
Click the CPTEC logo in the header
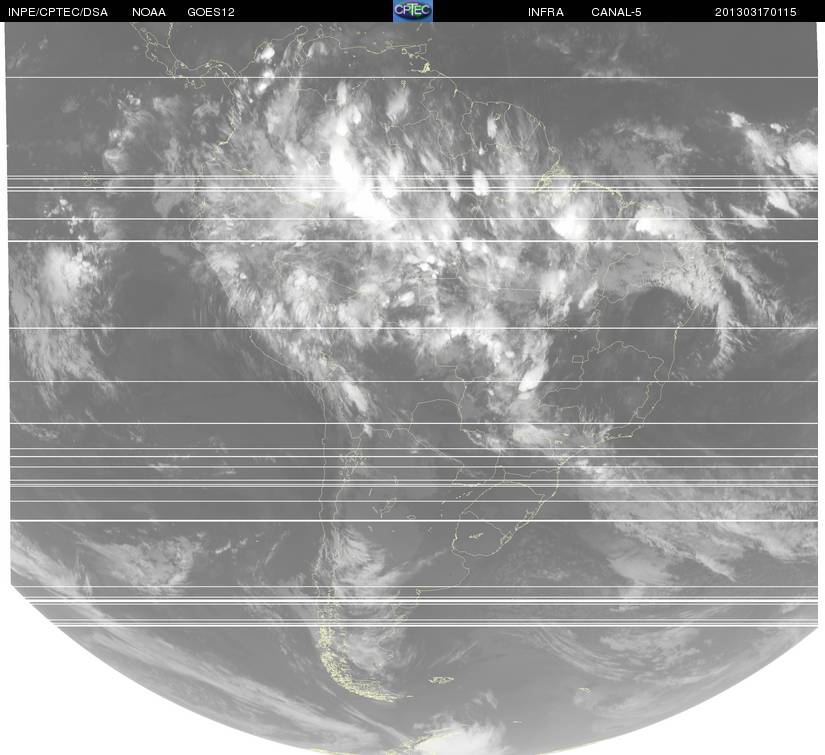(x=412, y=11)
